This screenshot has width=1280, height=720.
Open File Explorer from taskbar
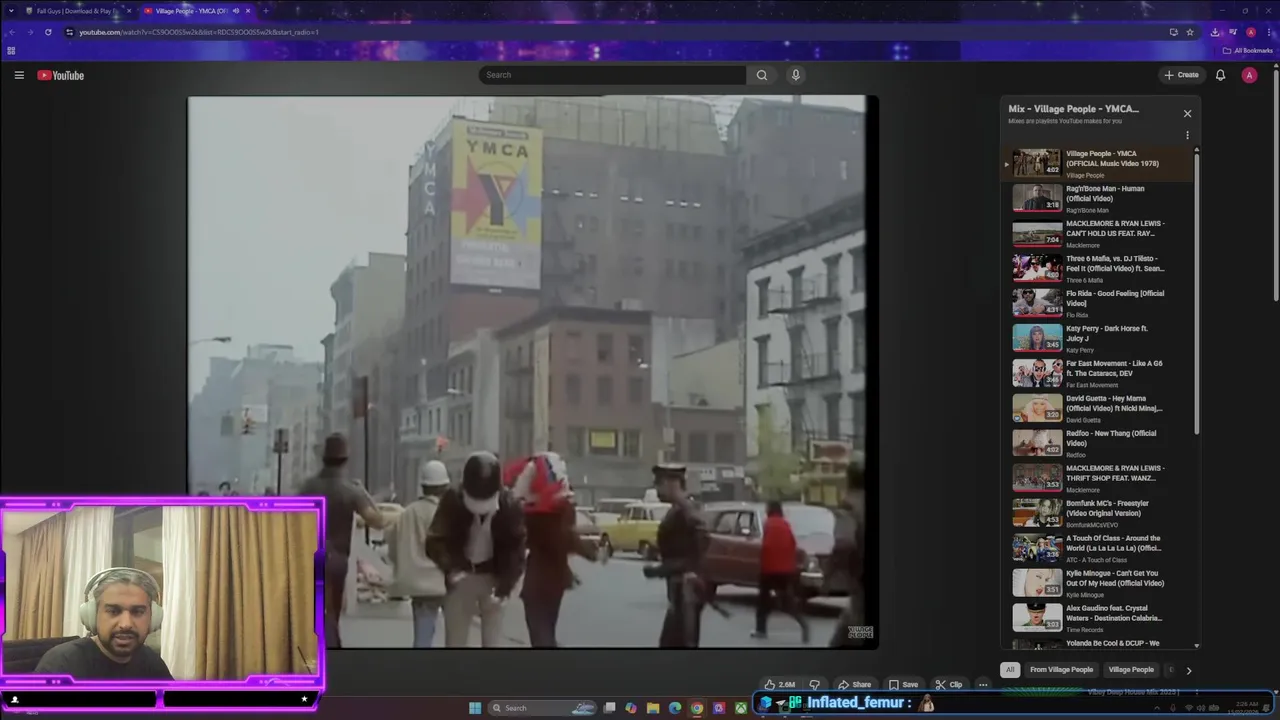pos(653,708)
